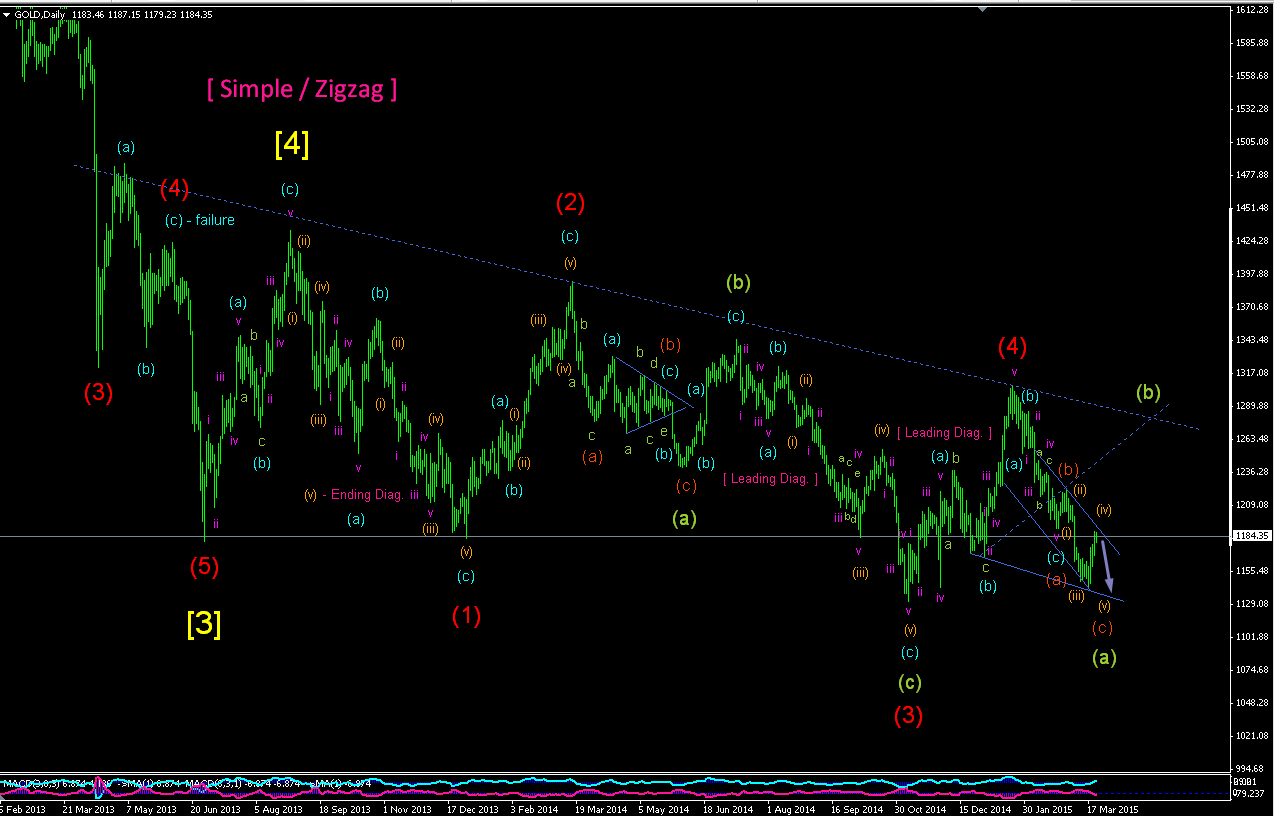Click the 1370.68 price axis label
Viewport: 1274px width, 816px height.
coord(1251,307)
